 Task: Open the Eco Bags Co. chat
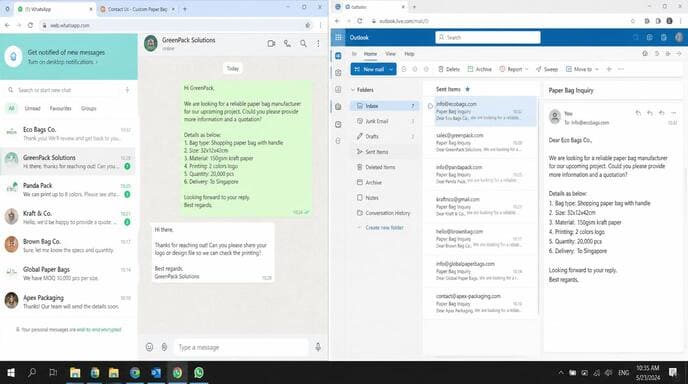coord(68,134)
